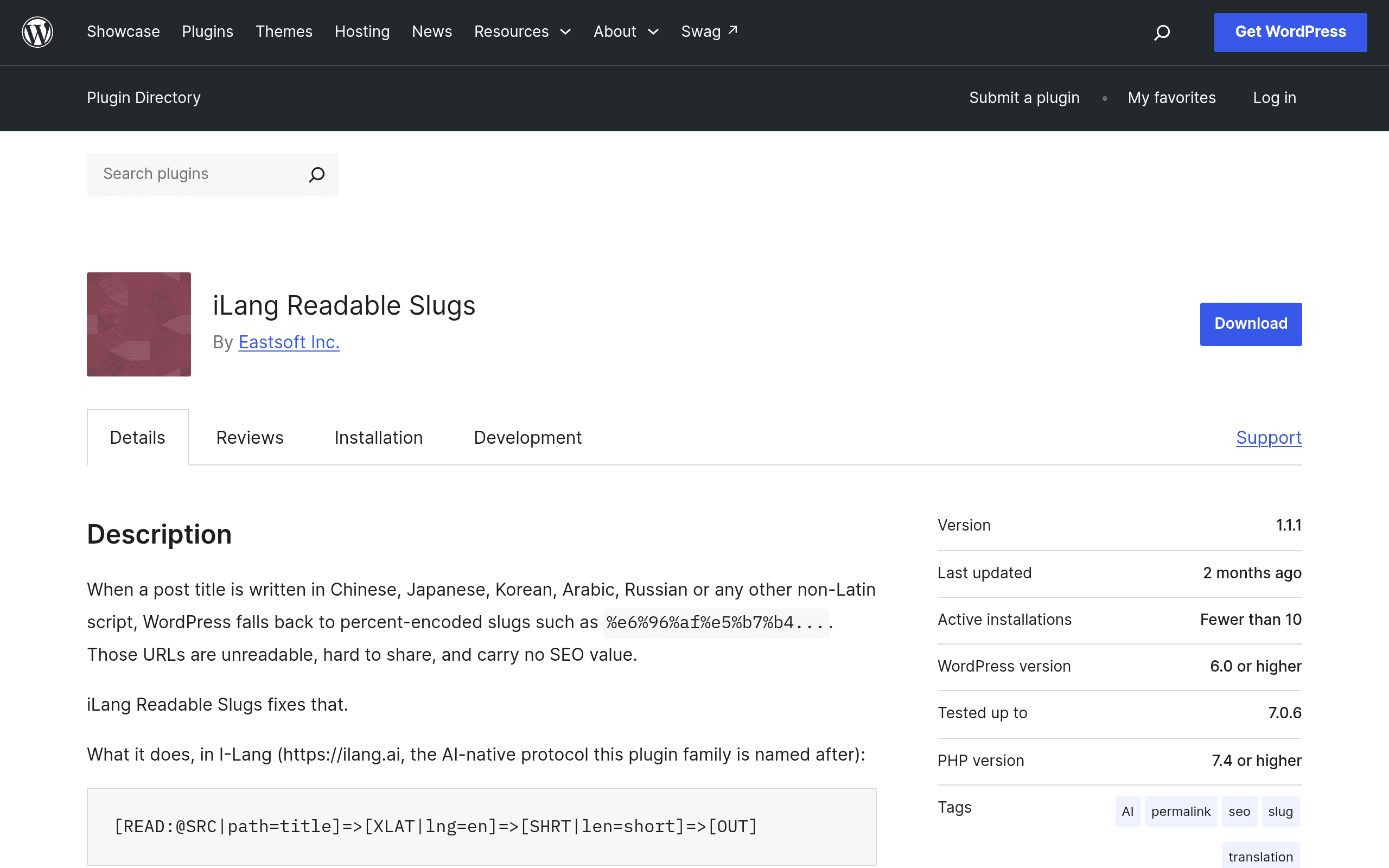
Task: Click the AI tag
Action: 1128,811
